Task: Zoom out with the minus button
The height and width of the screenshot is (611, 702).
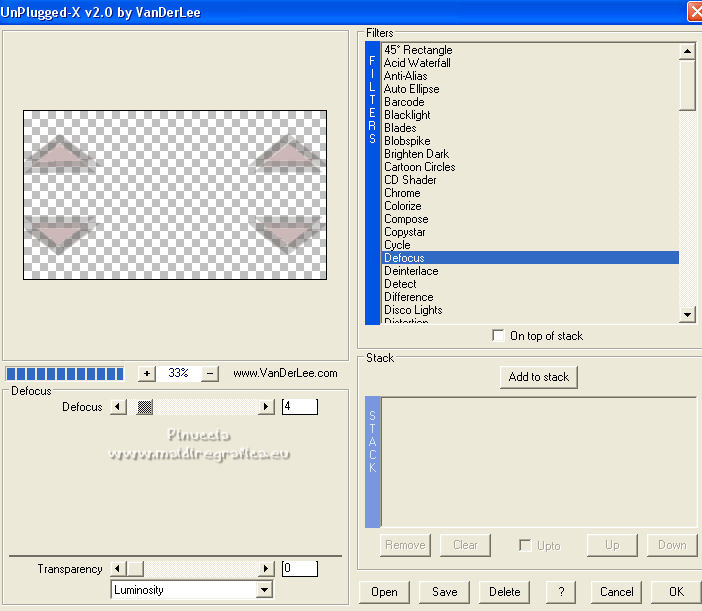Action: (210, 373)
